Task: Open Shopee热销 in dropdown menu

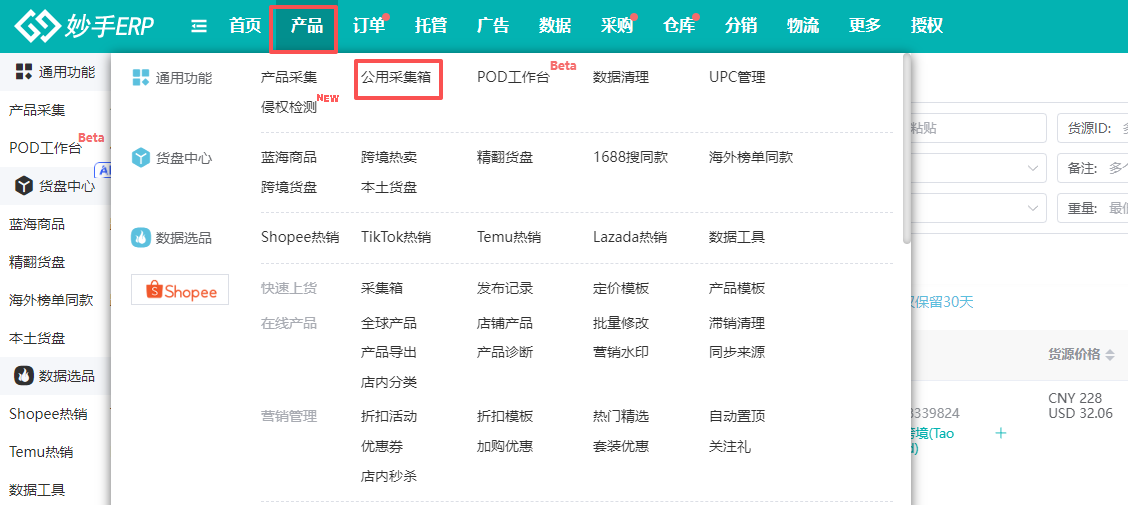Action: (300, 237)
